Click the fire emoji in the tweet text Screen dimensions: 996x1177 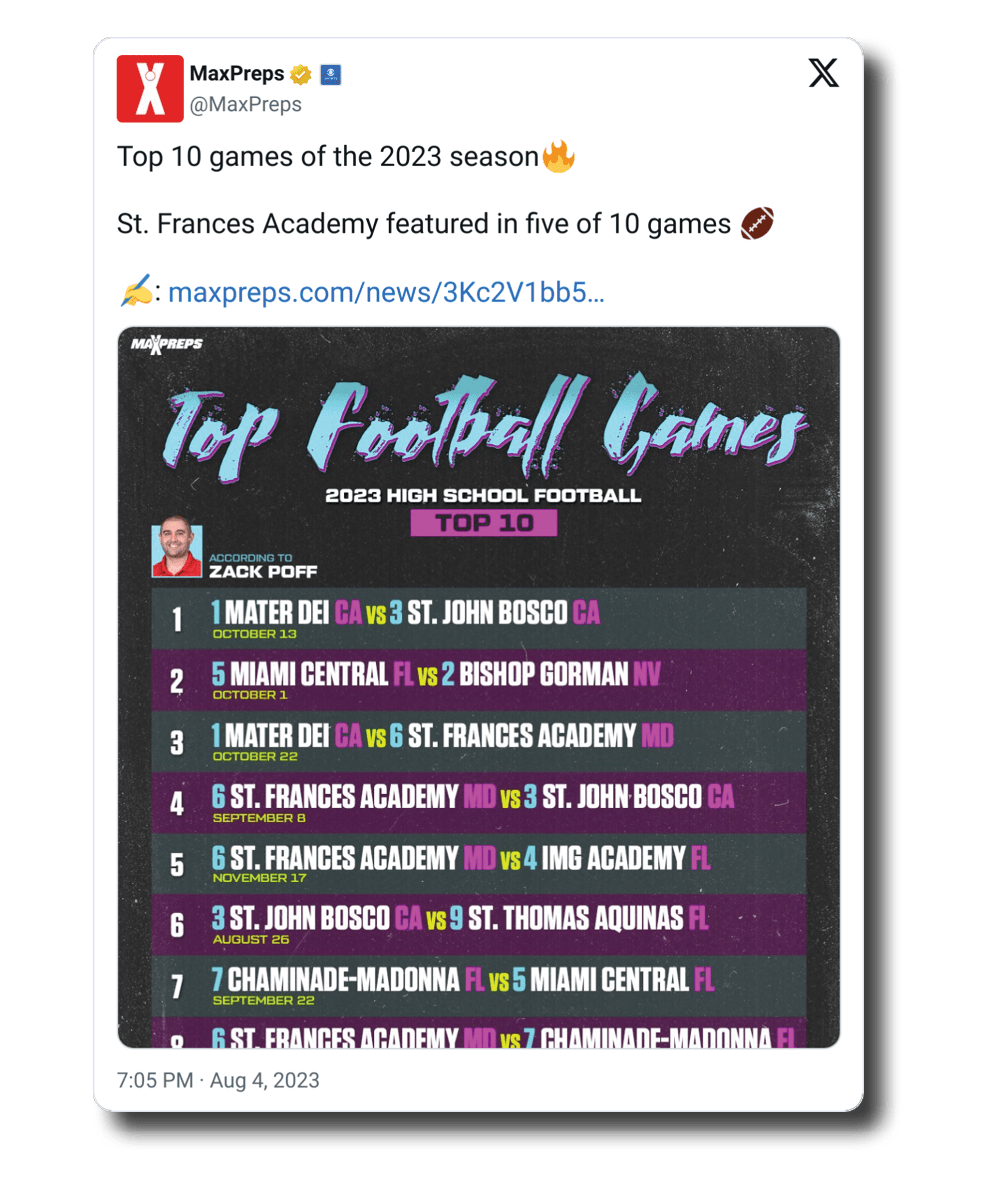click(558, 157)
